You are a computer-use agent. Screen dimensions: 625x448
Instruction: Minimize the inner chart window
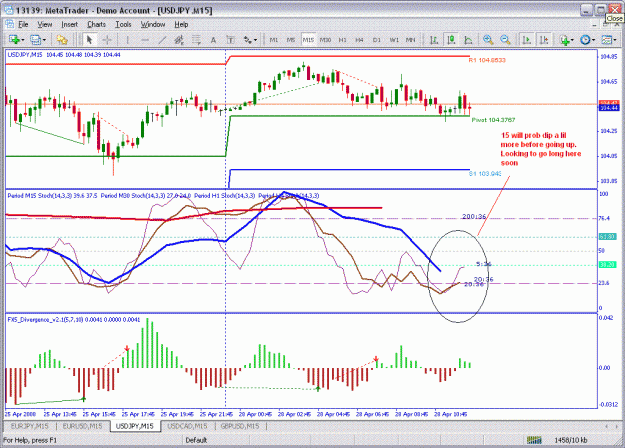click(594, 25)
